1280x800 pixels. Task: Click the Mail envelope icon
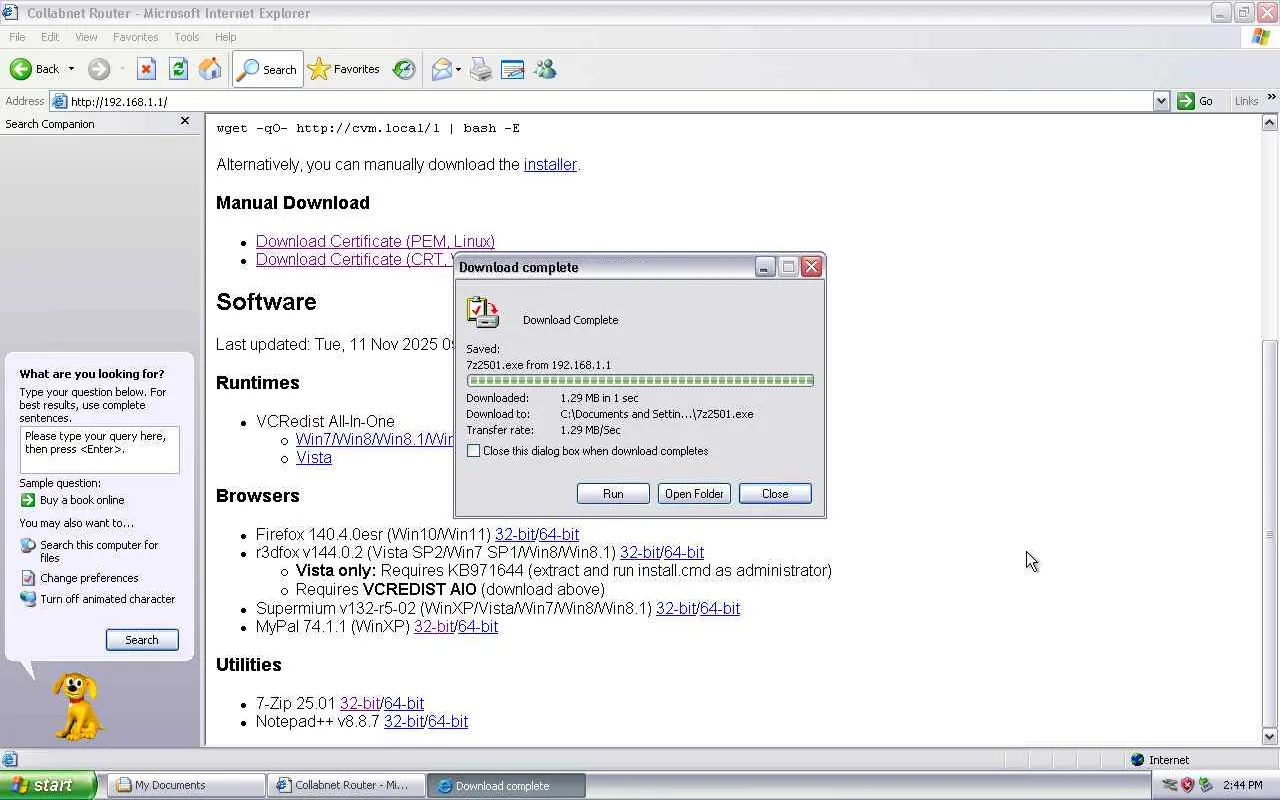point(441,69)
